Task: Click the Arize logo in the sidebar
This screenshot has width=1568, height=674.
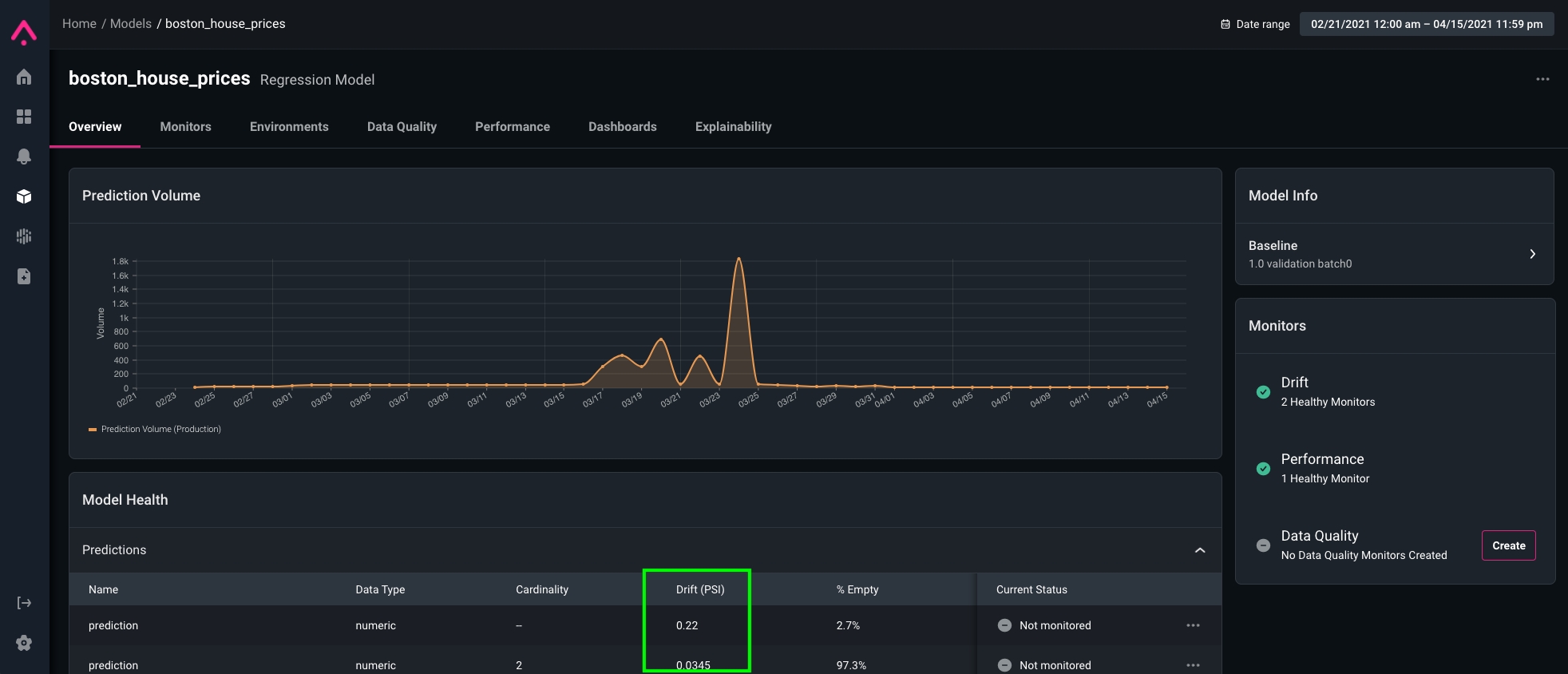Action: pos(24,33)
